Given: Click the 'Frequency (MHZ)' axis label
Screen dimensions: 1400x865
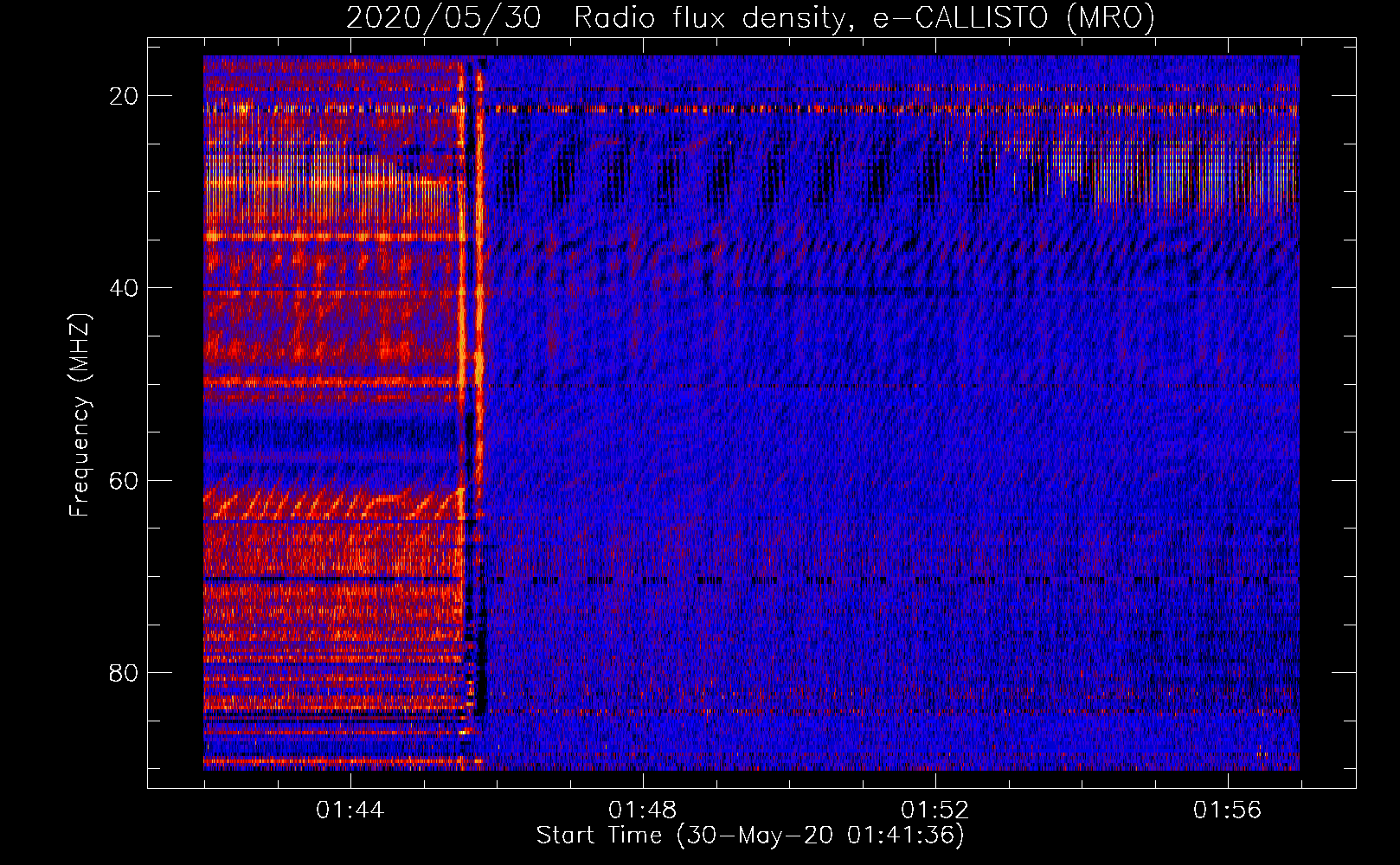Looking at the screenshot, I should click(80, 415).
